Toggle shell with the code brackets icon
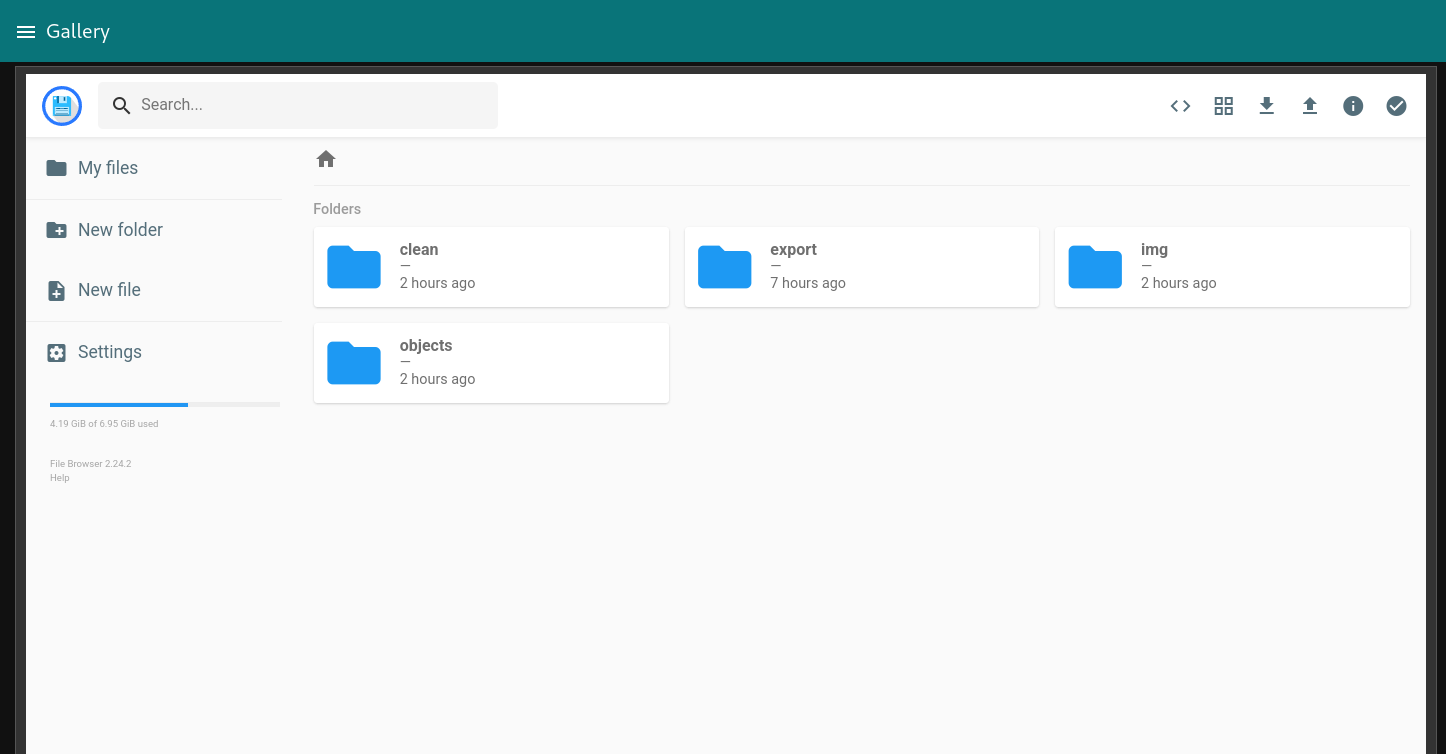 [x=1180, y=106]
